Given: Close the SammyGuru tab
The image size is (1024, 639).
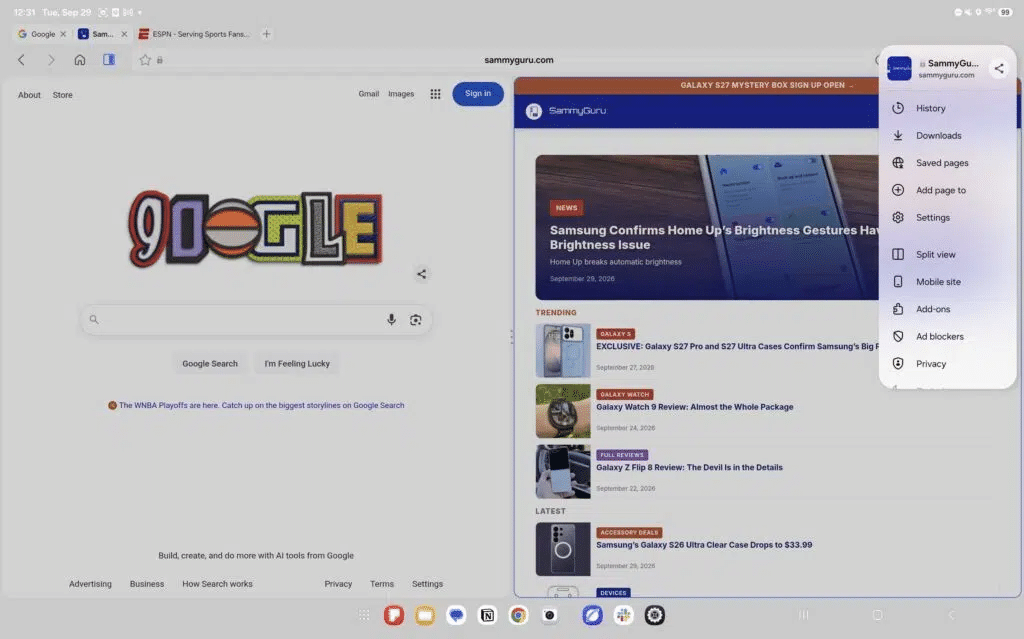Looking at the screenshot, I should [x=124, y=34].
